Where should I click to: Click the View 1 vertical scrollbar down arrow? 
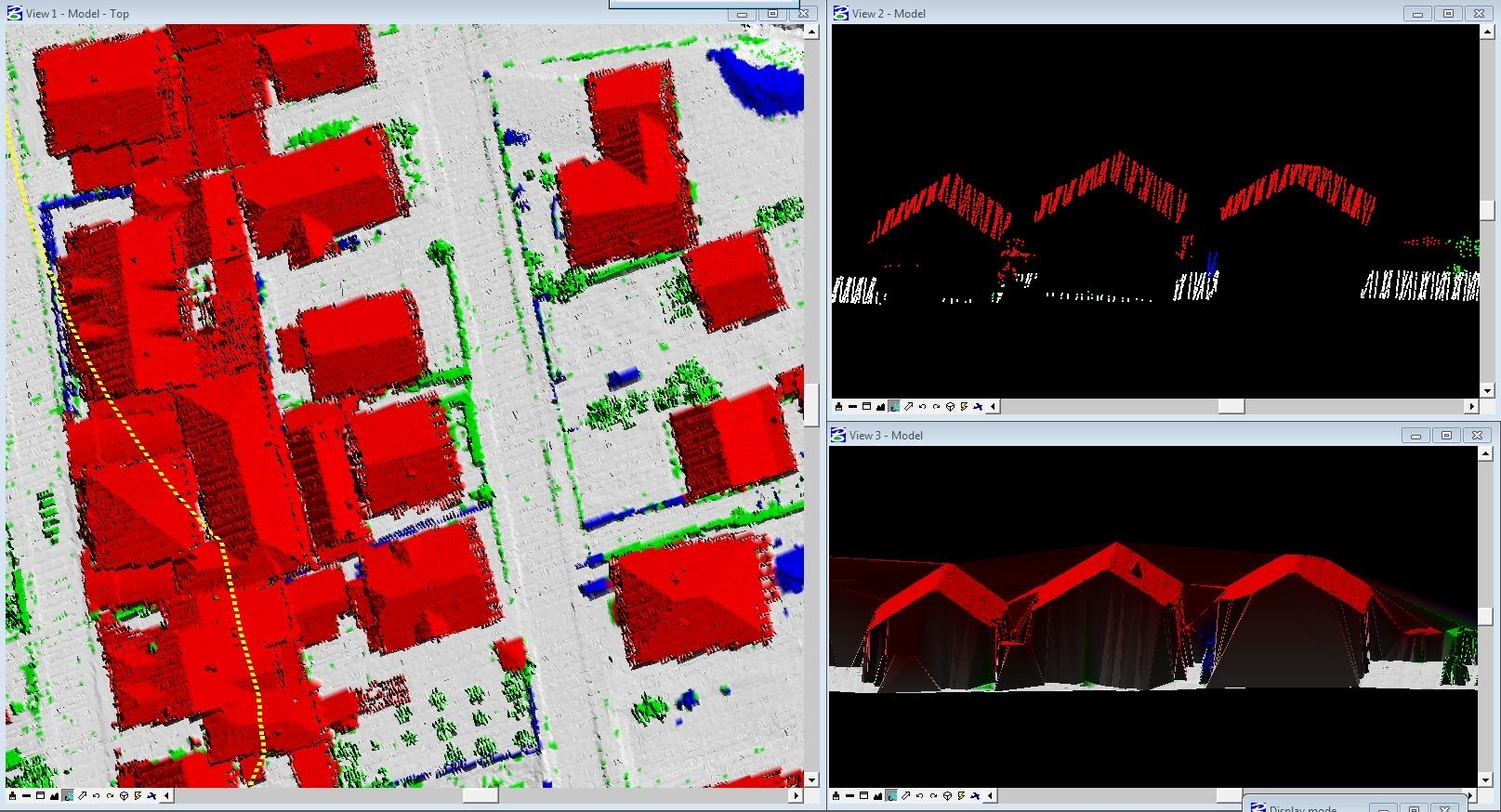click(x=811, y=780)
